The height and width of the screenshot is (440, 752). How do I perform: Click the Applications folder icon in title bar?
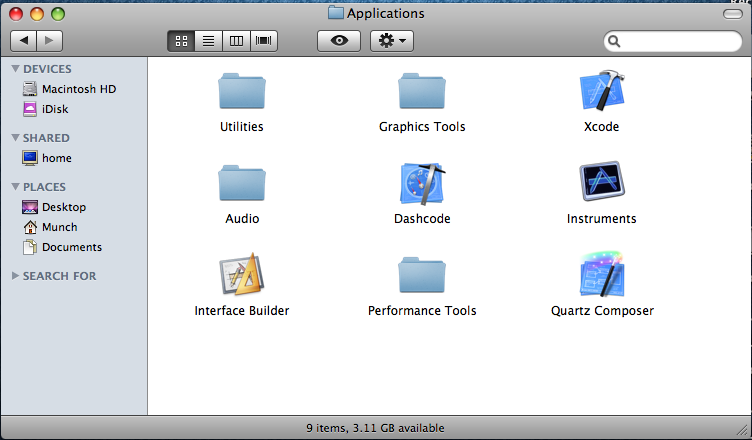(x=336, y=13)
